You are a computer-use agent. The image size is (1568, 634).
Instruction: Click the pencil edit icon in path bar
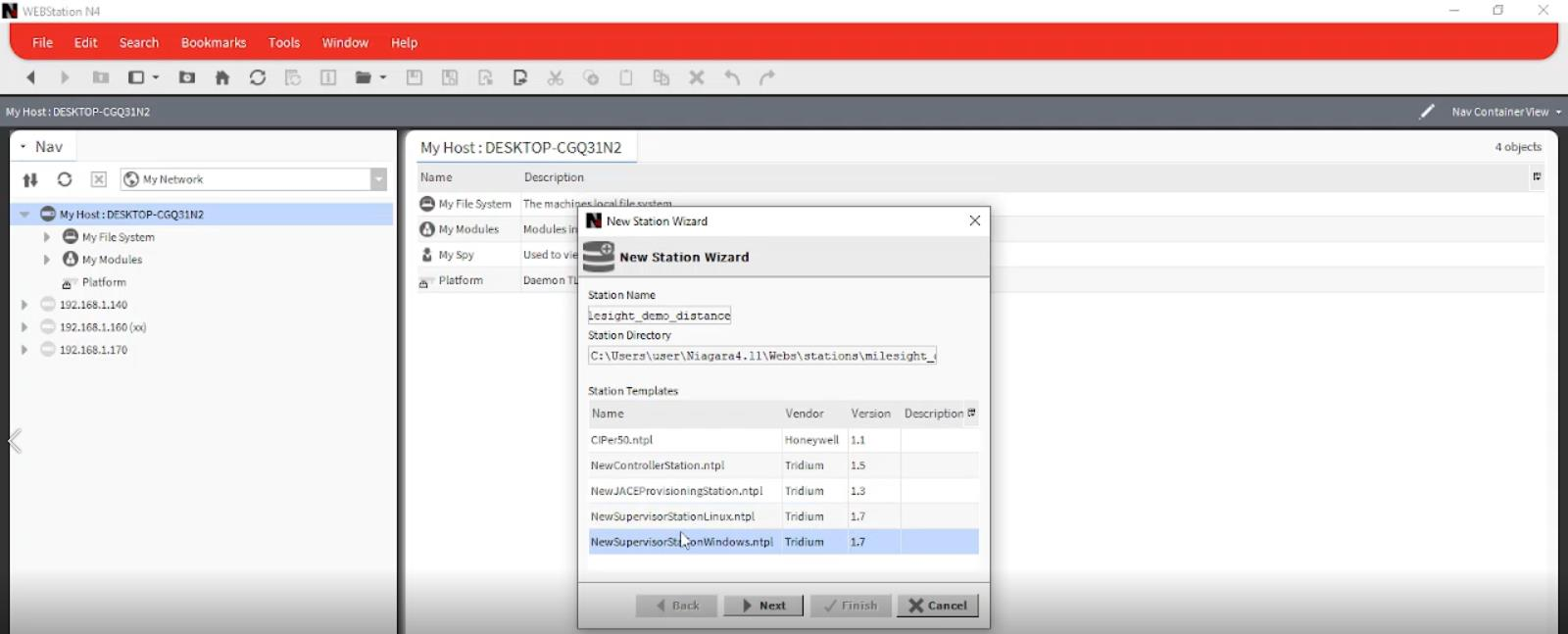coord(1427,112)
